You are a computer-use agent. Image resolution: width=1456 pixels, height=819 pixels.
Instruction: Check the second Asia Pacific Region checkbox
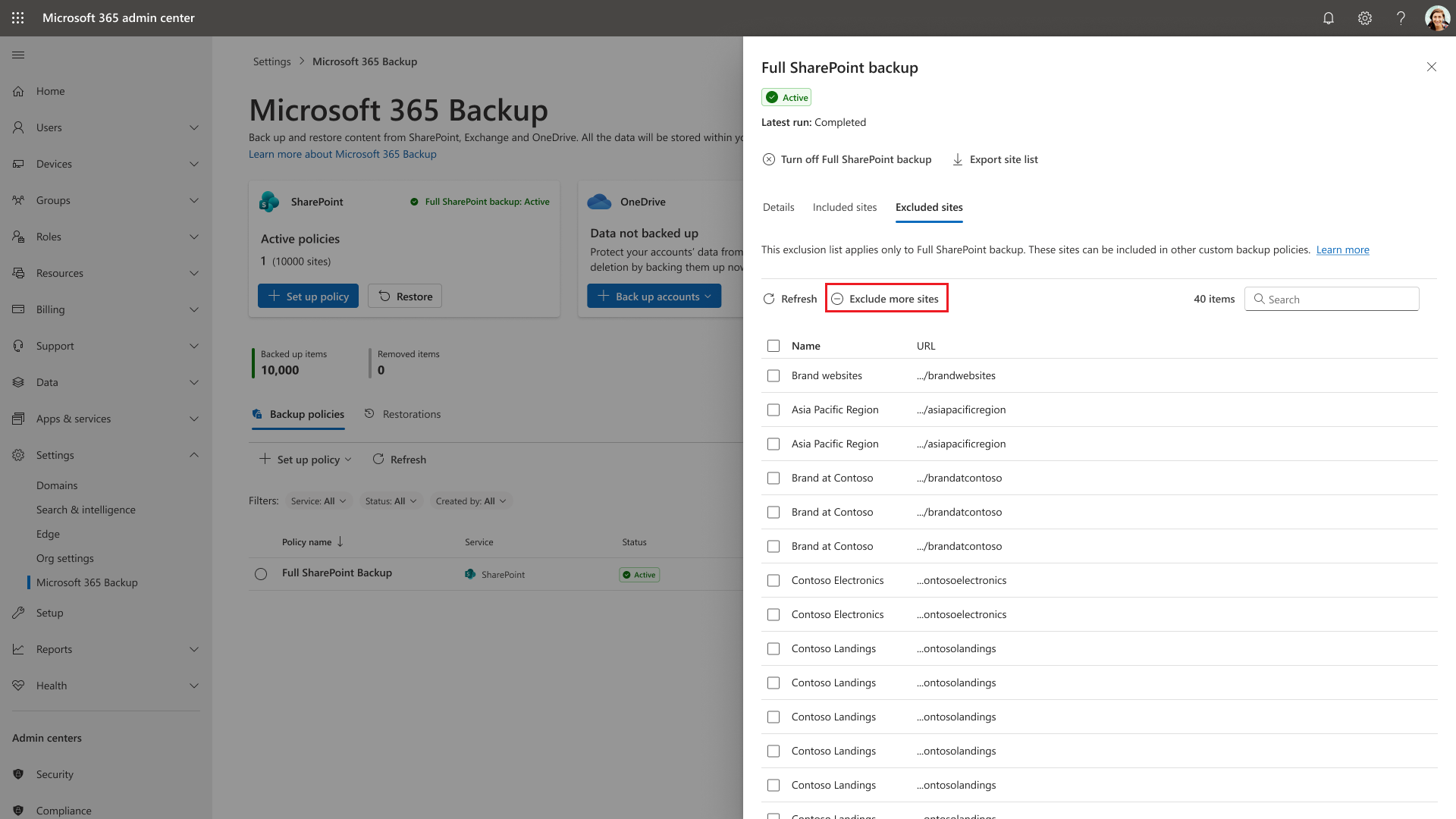click(773, 444)
